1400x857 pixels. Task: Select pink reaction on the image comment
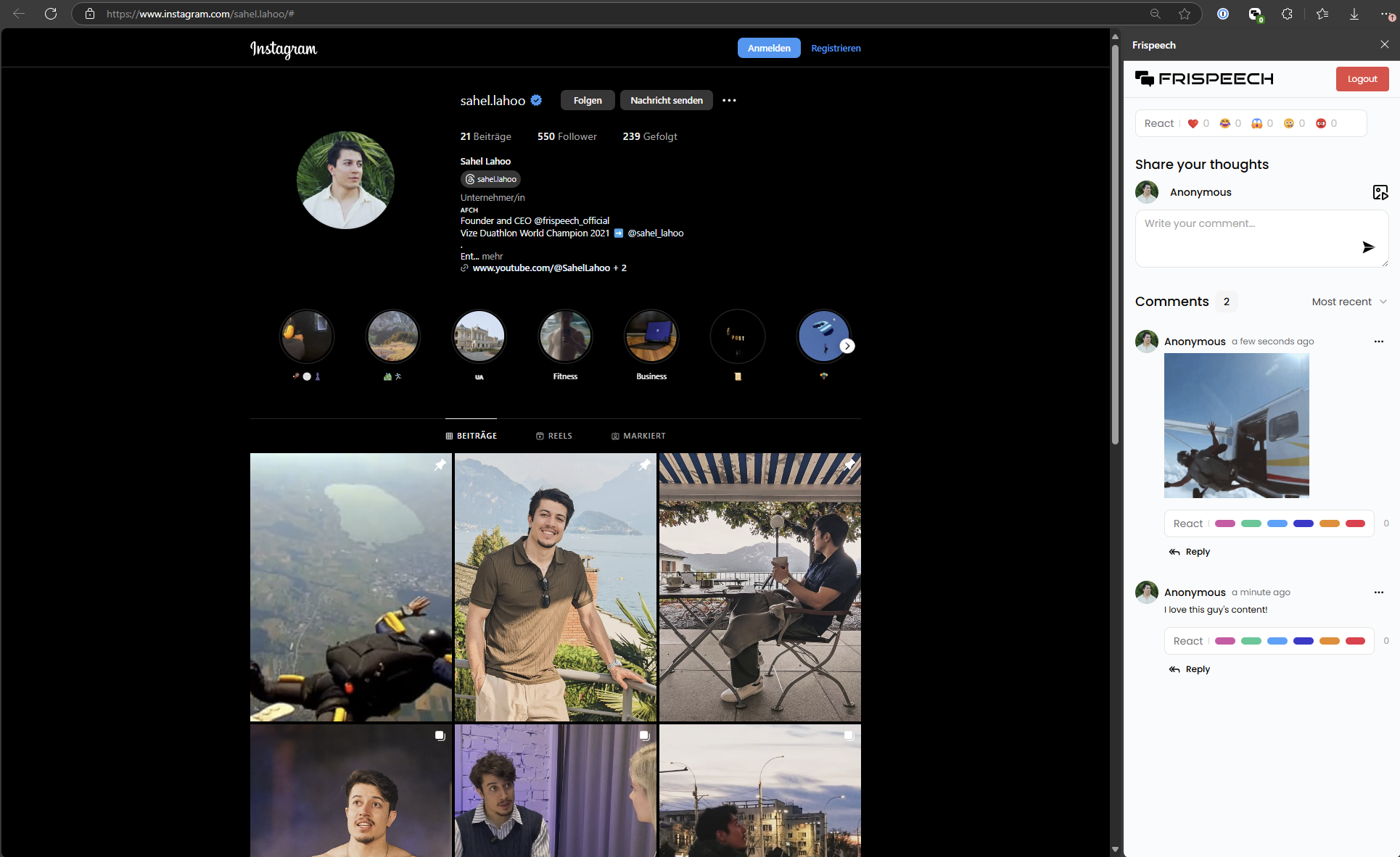[1225, 523]
